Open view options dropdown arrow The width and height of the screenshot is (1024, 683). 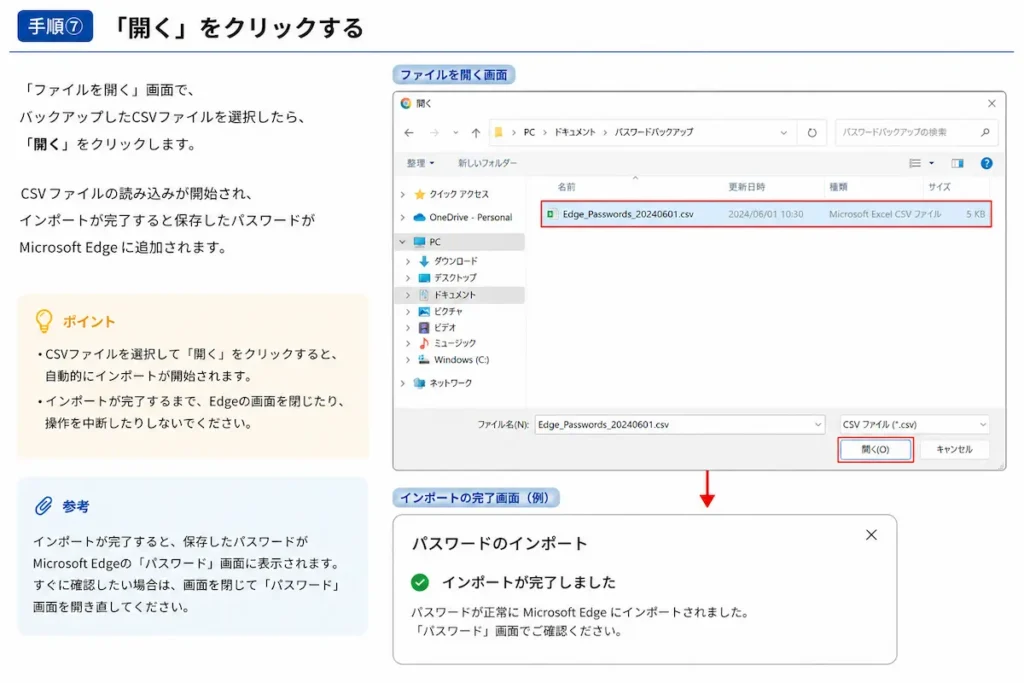pos(931,163)
